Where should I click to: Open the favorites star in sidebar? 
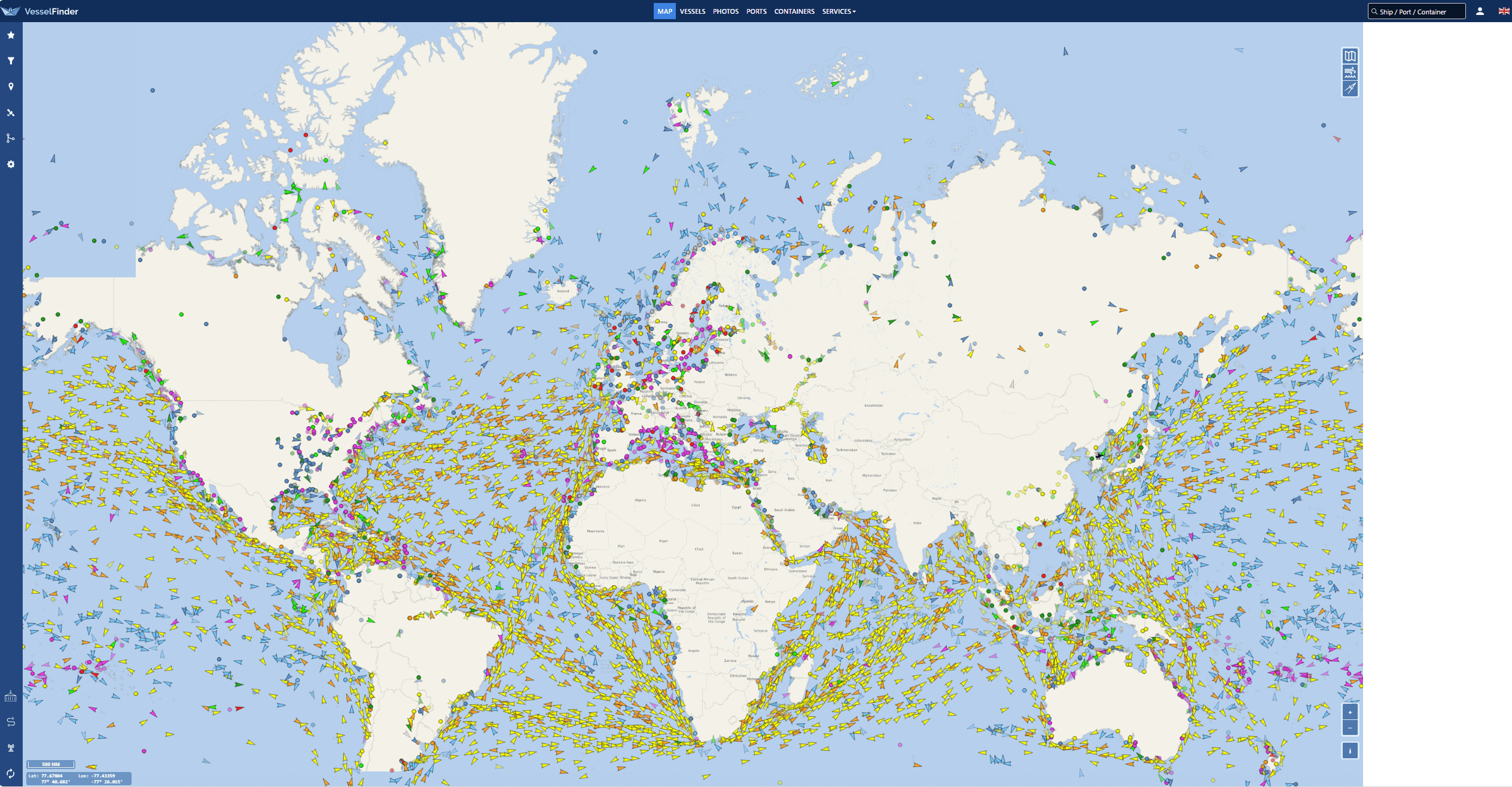[x=11, y=35]
